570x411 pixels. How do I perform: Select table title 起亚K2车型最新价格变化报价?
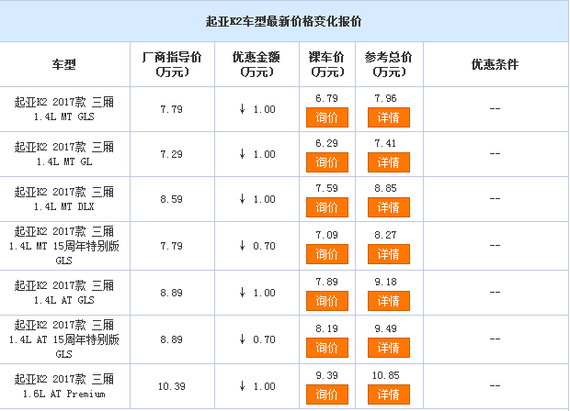pos(284,21)
